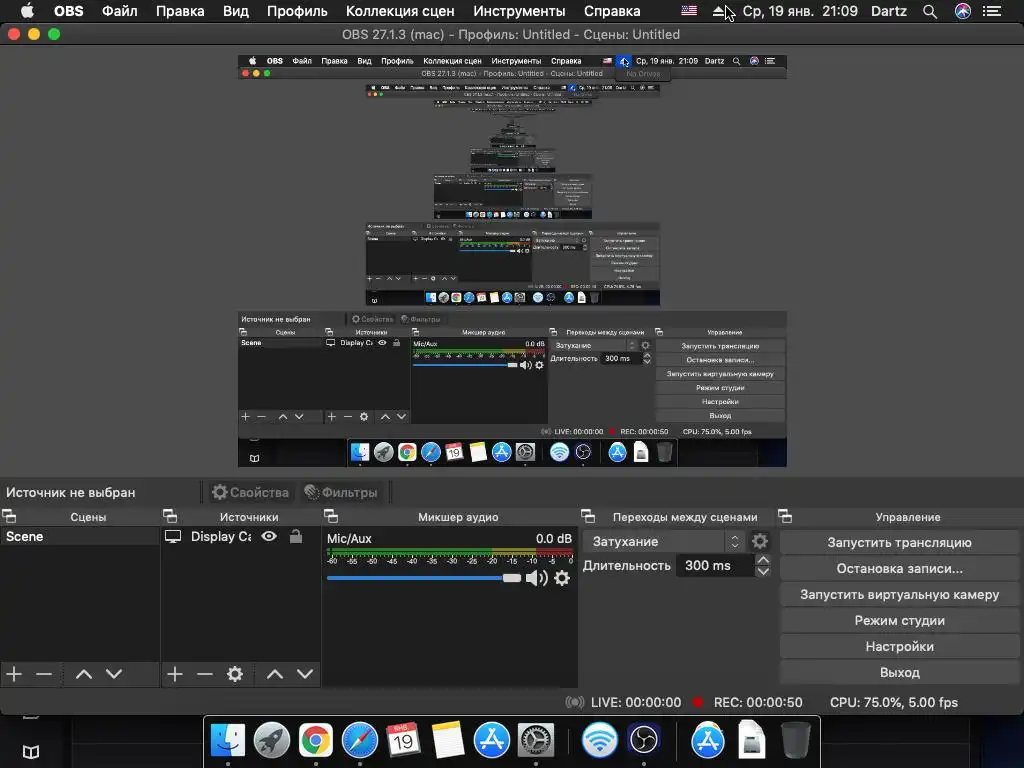Open Mic/Aux audio settings gear
This screenshot has height=768, width=1024.
(x=562, y=578)
